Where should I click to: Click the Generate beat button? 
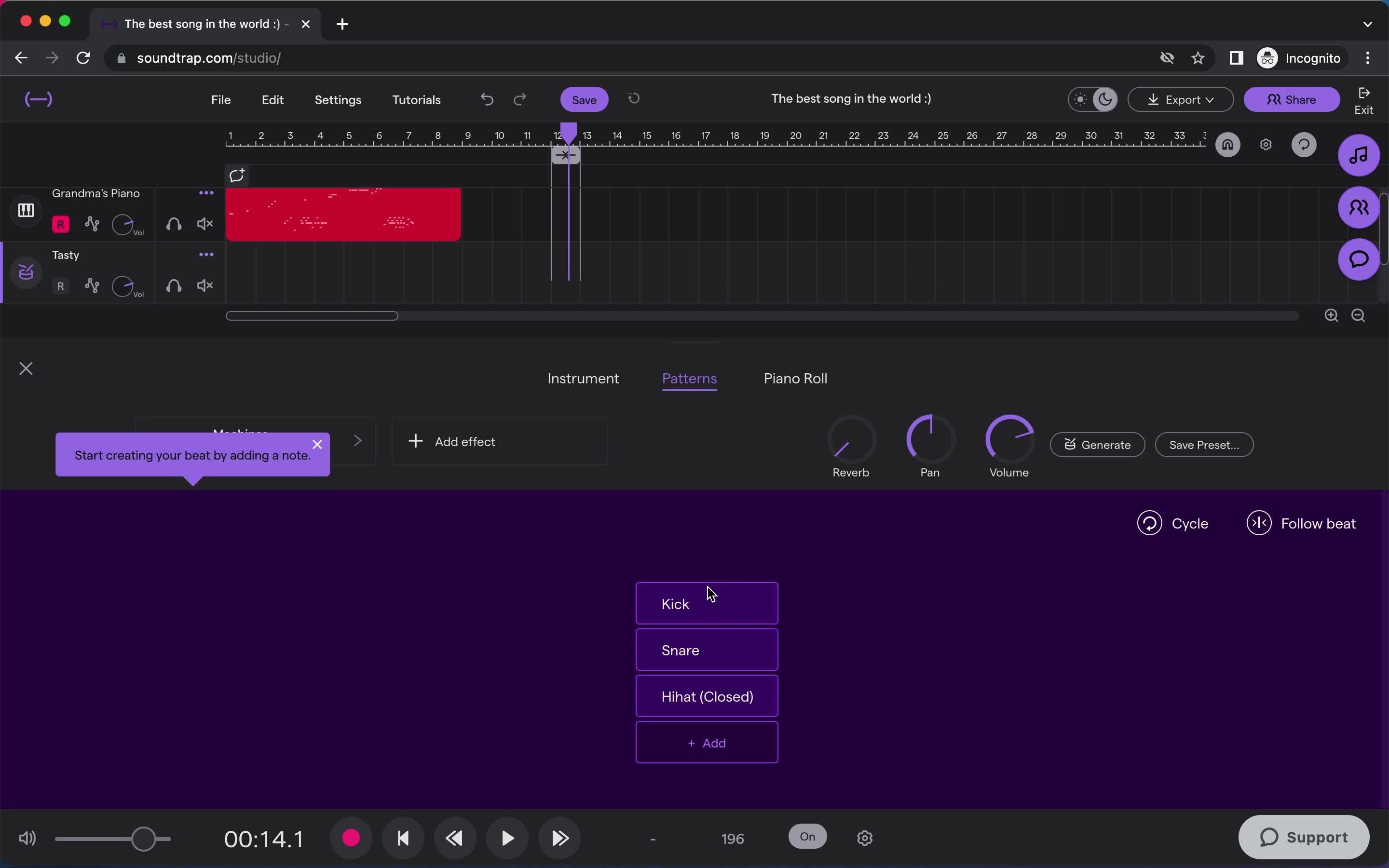click(1097, 445)
